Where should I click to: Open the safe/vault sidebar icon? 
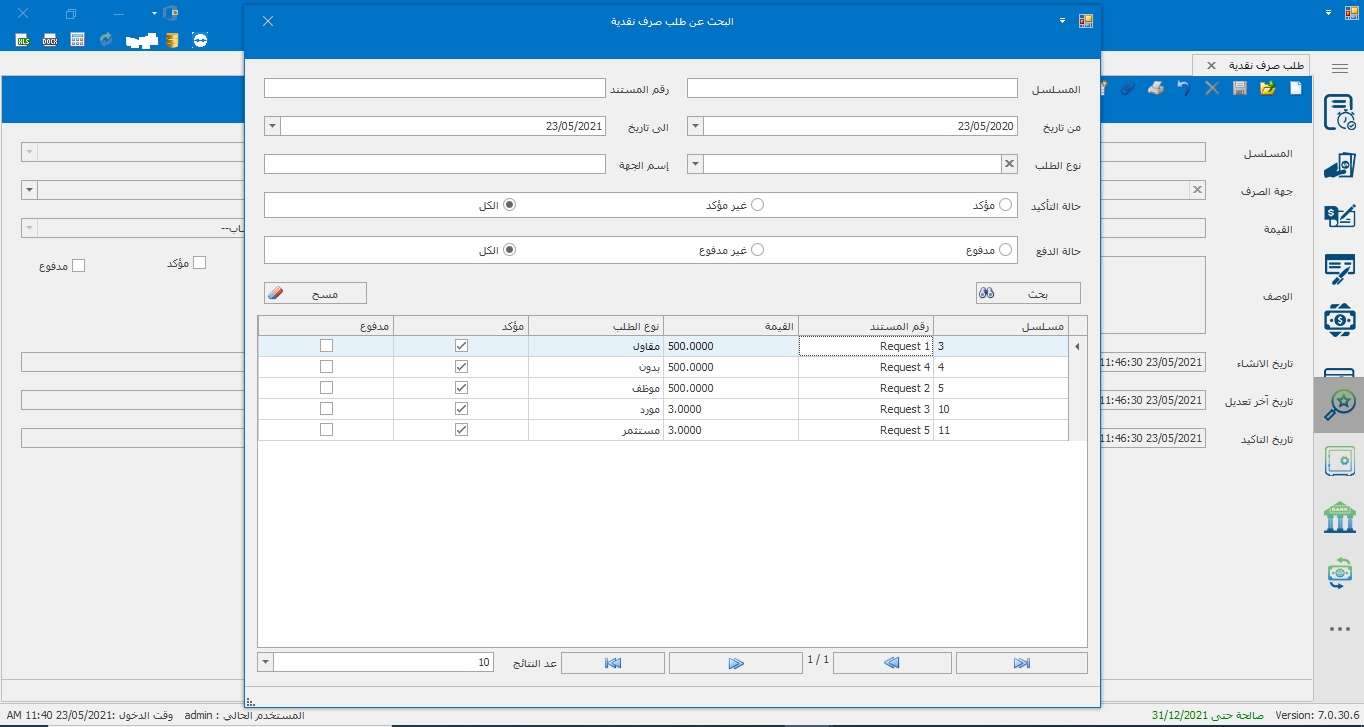click(x=1339, y=461)
